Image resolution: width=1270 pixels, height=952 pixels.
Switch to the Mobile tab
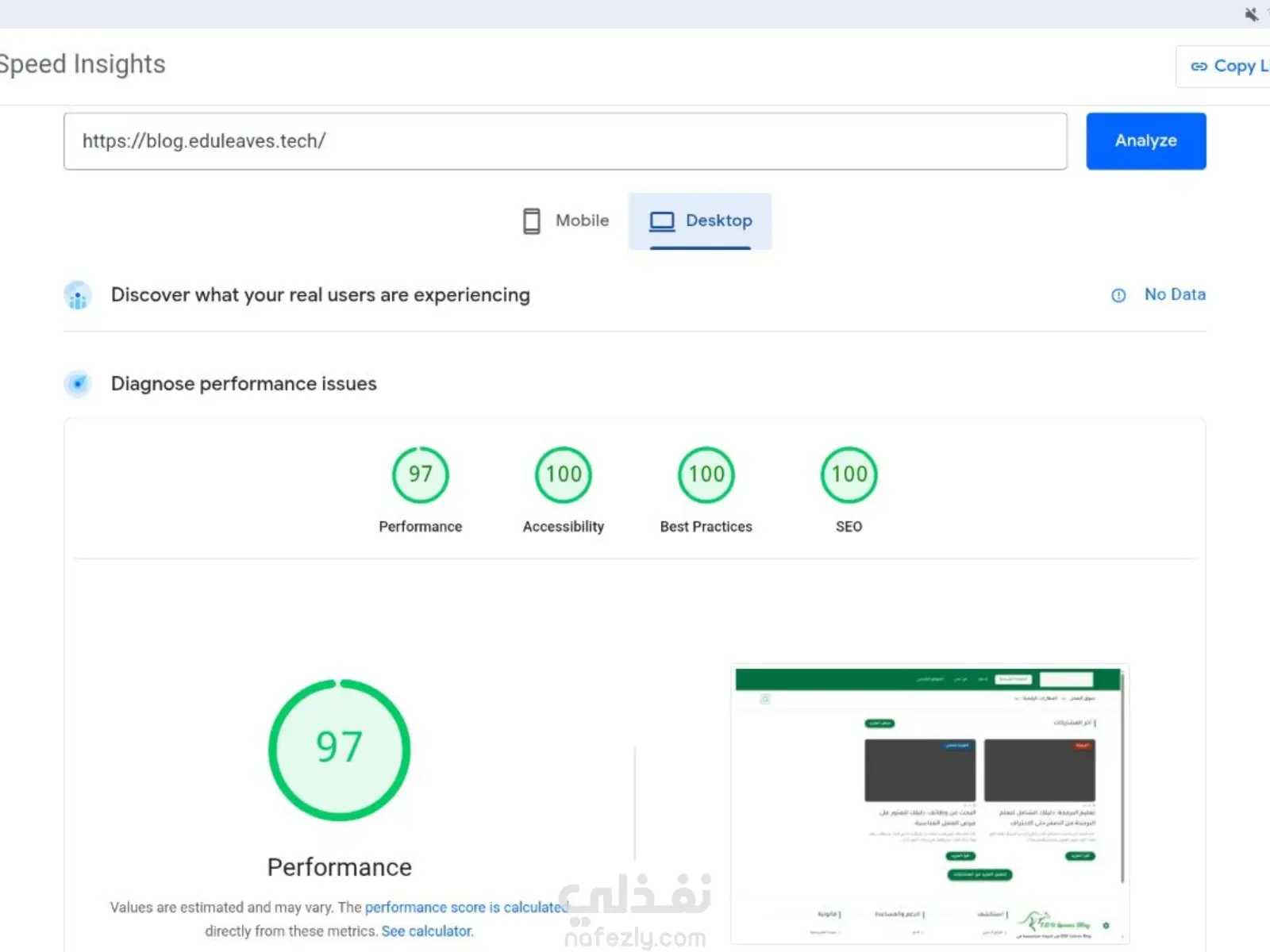tap(565, 221)
